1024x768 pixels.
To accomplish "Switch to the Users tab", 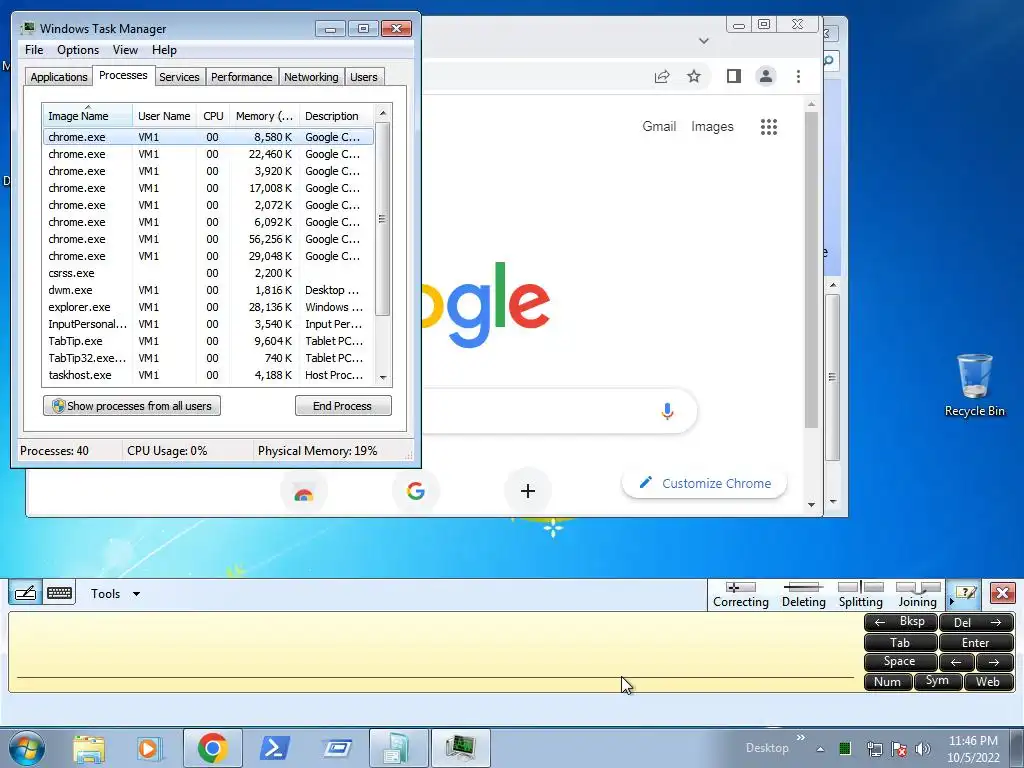I will (363, 76).
